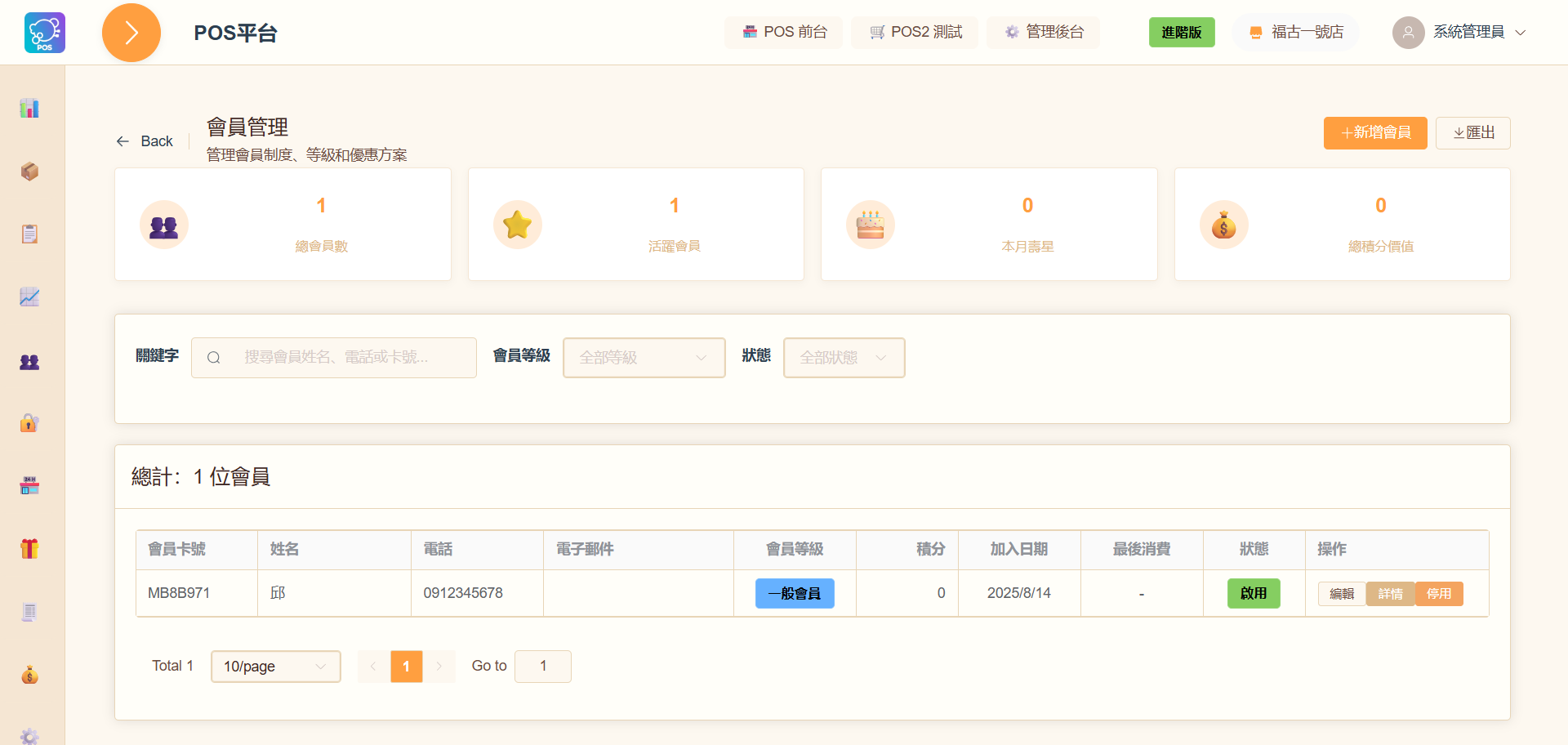Screen dimensions: 1568x745
Task: Click 停用 to disable the member
Action: (x=1439, y=593)
